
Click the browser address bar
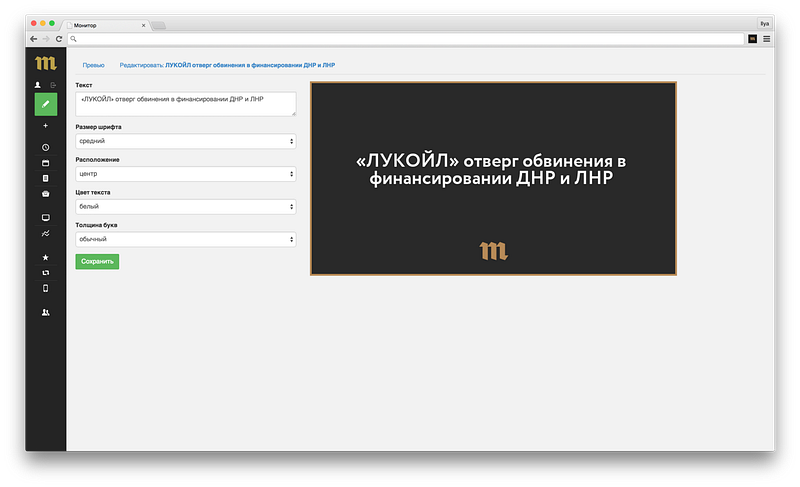(406, 39)
